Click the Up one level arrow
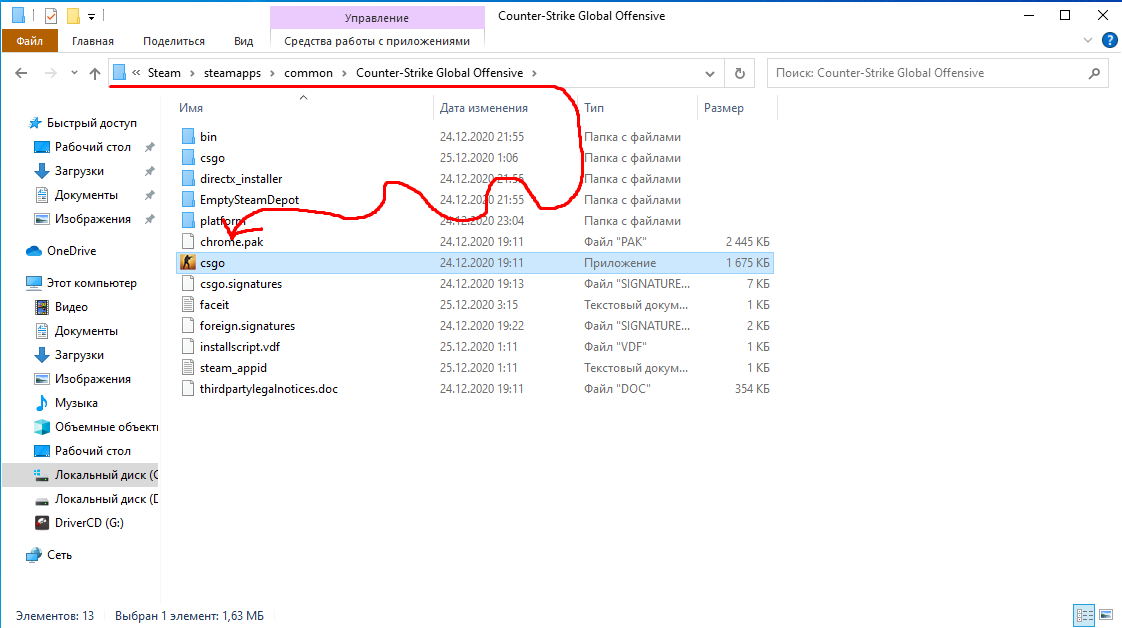1122x628 pixels. point(94,73)
